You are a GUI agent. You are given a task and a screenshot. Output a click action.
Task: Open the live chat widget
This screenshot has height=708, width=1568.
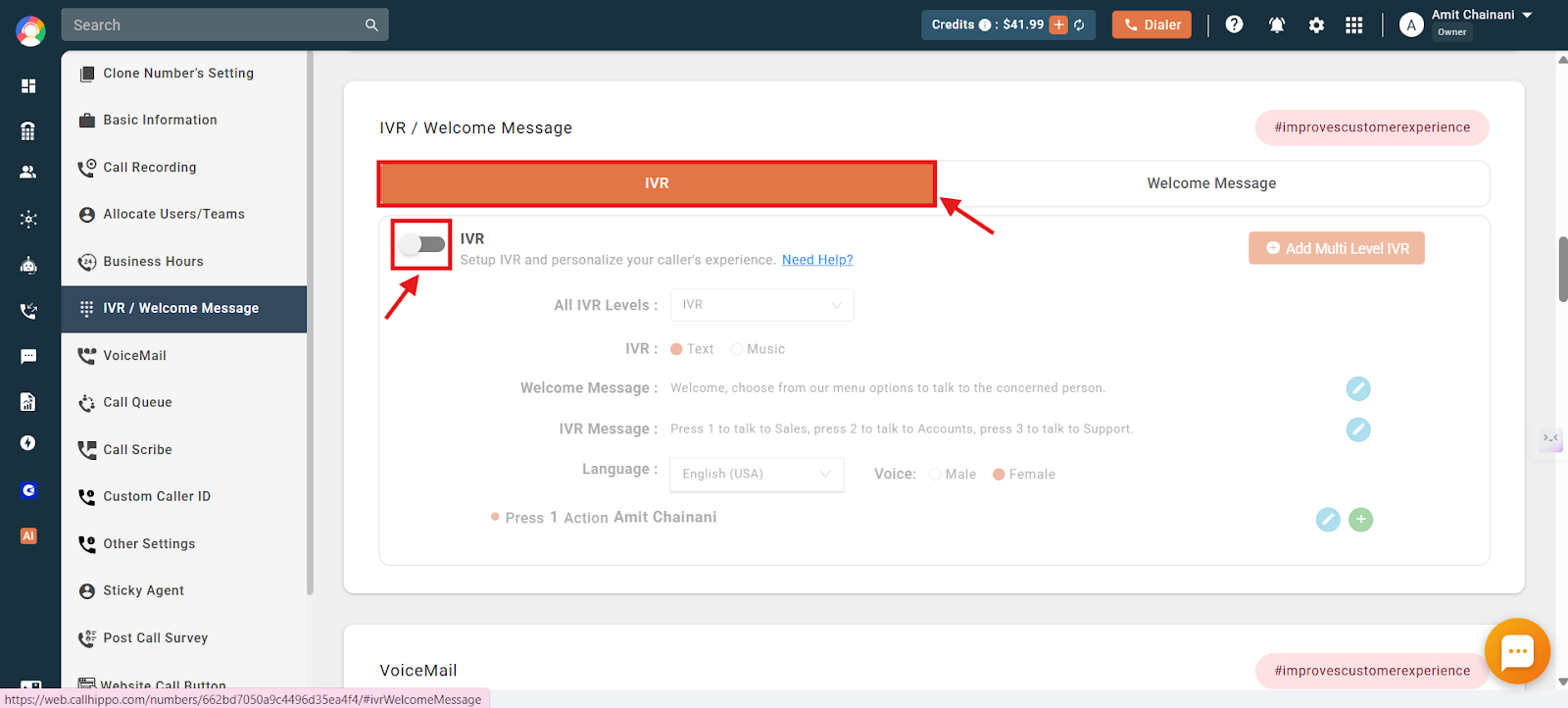pos(1517,651)
